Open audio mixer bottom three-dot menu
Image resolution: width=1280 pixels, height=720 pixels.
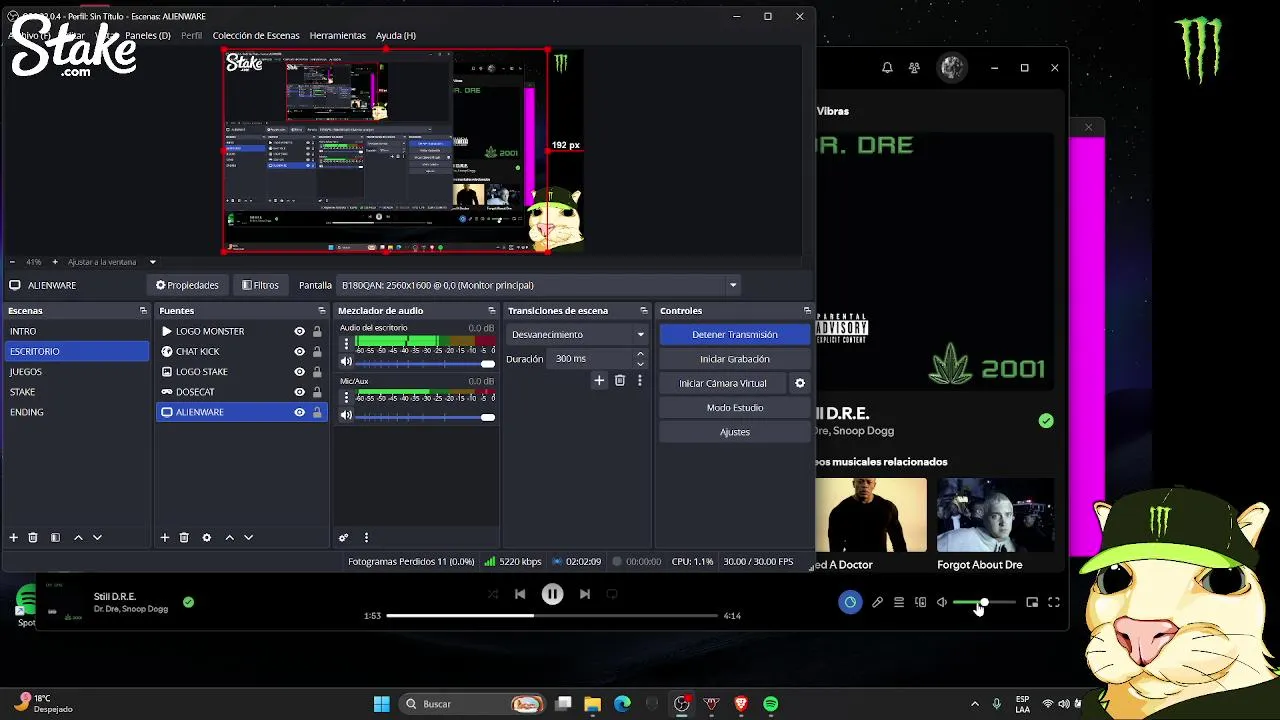366,537
